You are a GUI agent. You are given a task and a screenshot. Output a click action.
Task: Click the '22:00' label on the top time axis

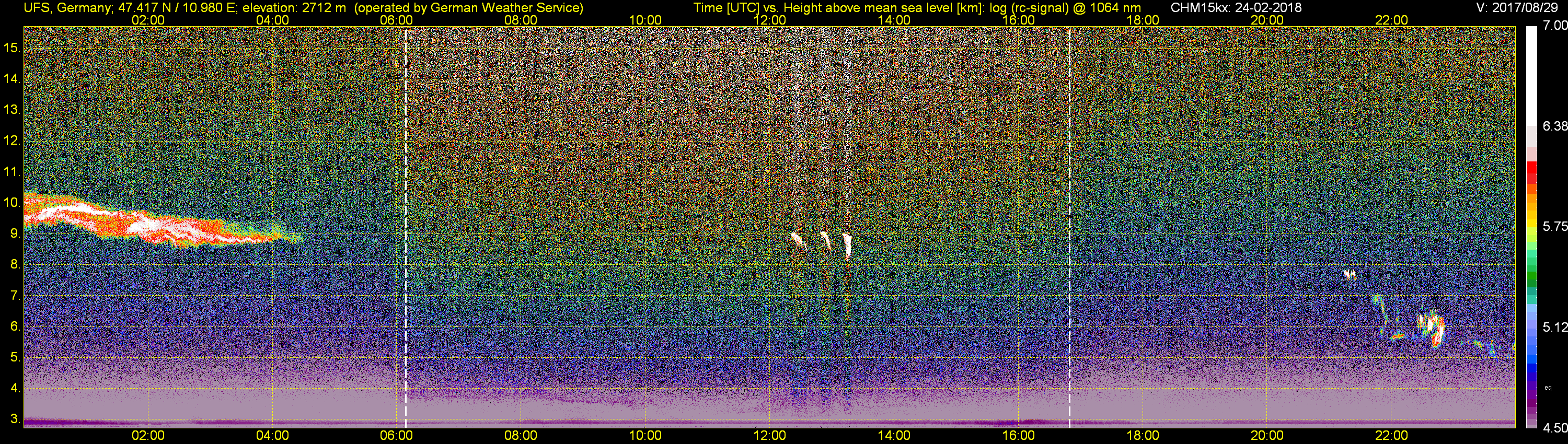click(x=1391, y=20)
